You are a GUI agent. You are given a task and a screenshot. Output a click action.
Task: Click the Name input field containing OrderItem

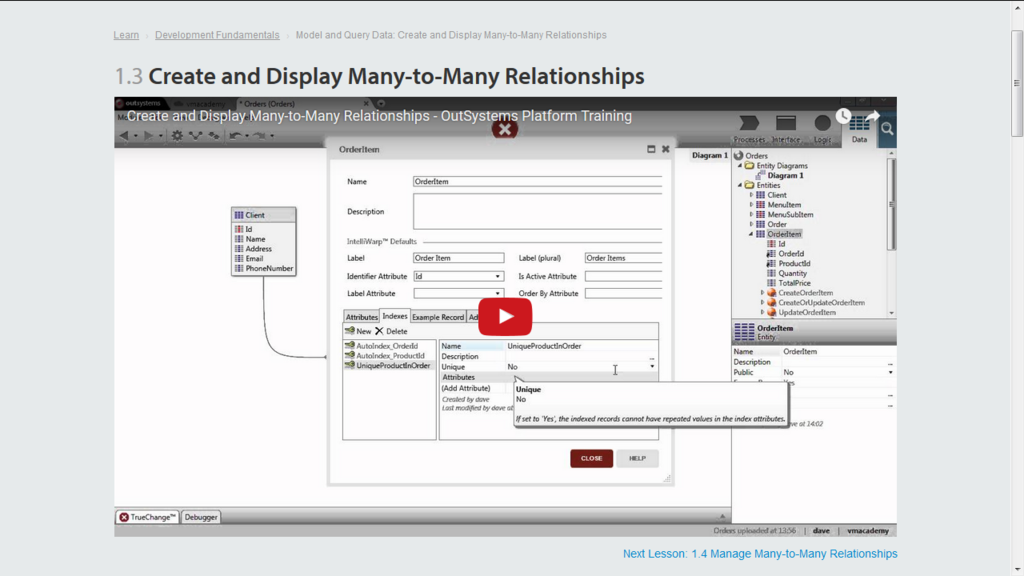tap(537, 182)
